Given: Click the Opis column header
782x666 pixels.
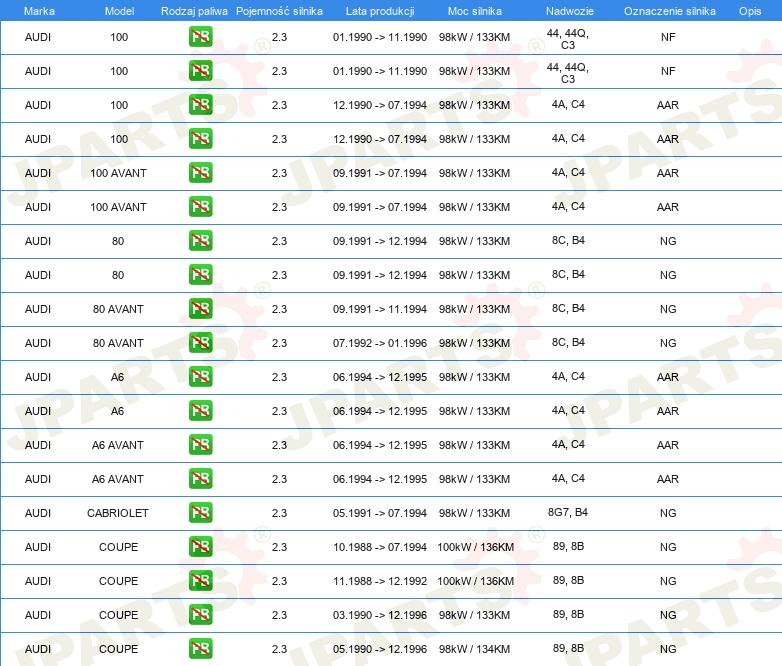Looking at the screenshot, I should pos(750,11).
